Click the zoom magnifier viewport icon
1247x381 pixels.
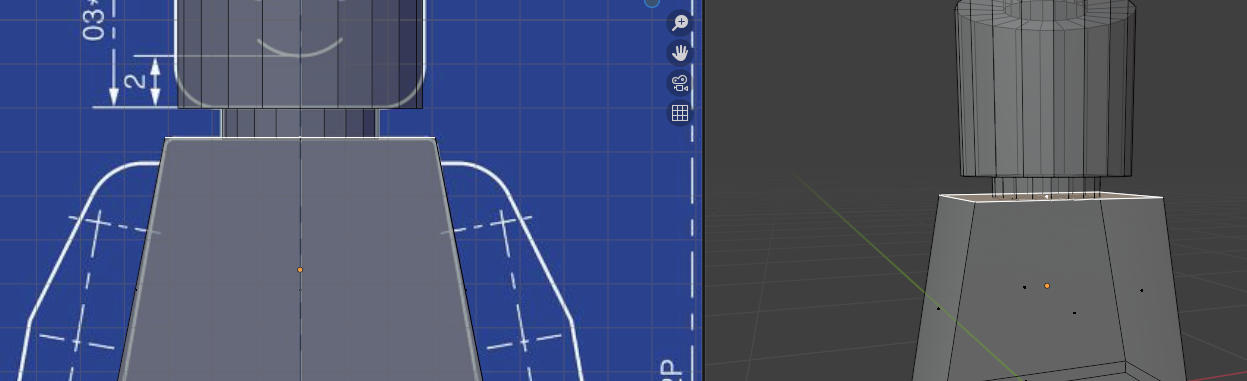[x=680, y=23]
